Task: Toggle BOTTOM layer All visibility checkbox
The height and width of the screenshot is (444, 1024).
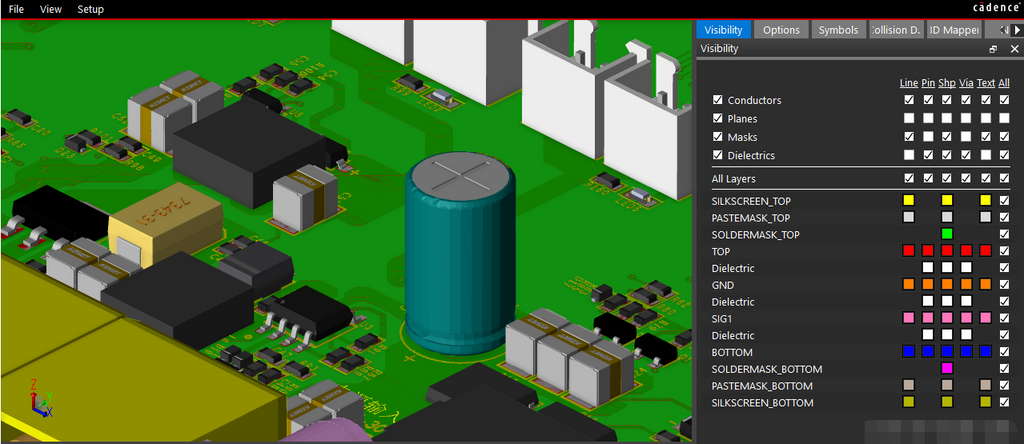Action: coord(1004,352)
